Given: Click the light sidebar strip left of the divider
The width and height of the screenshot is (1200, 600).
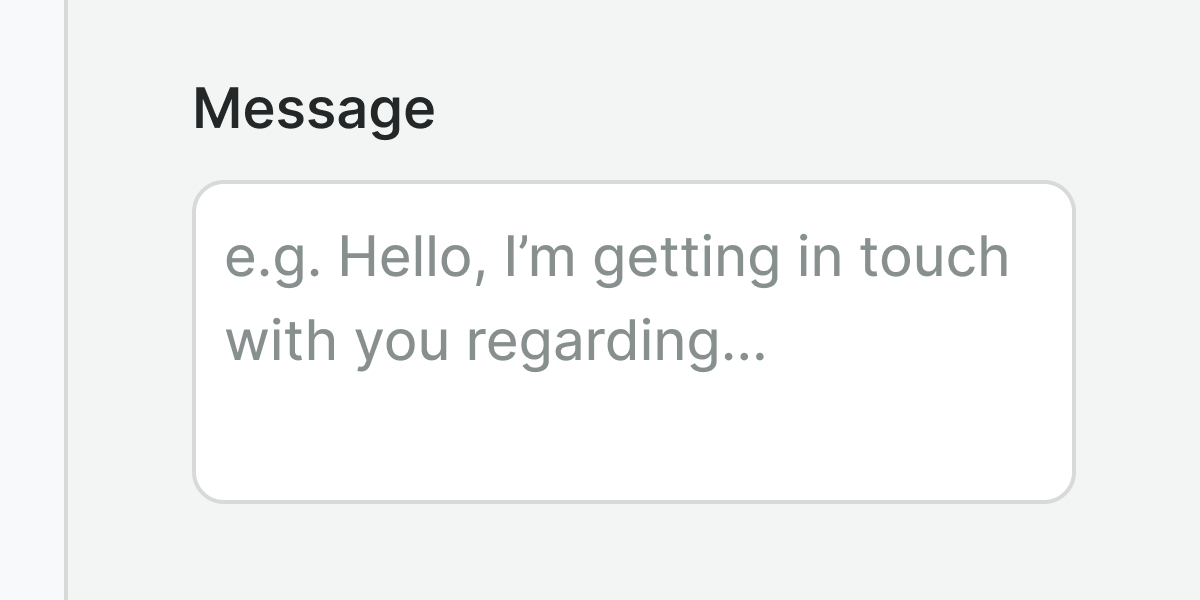Looking at the screenshot, I should pos(32,300).
